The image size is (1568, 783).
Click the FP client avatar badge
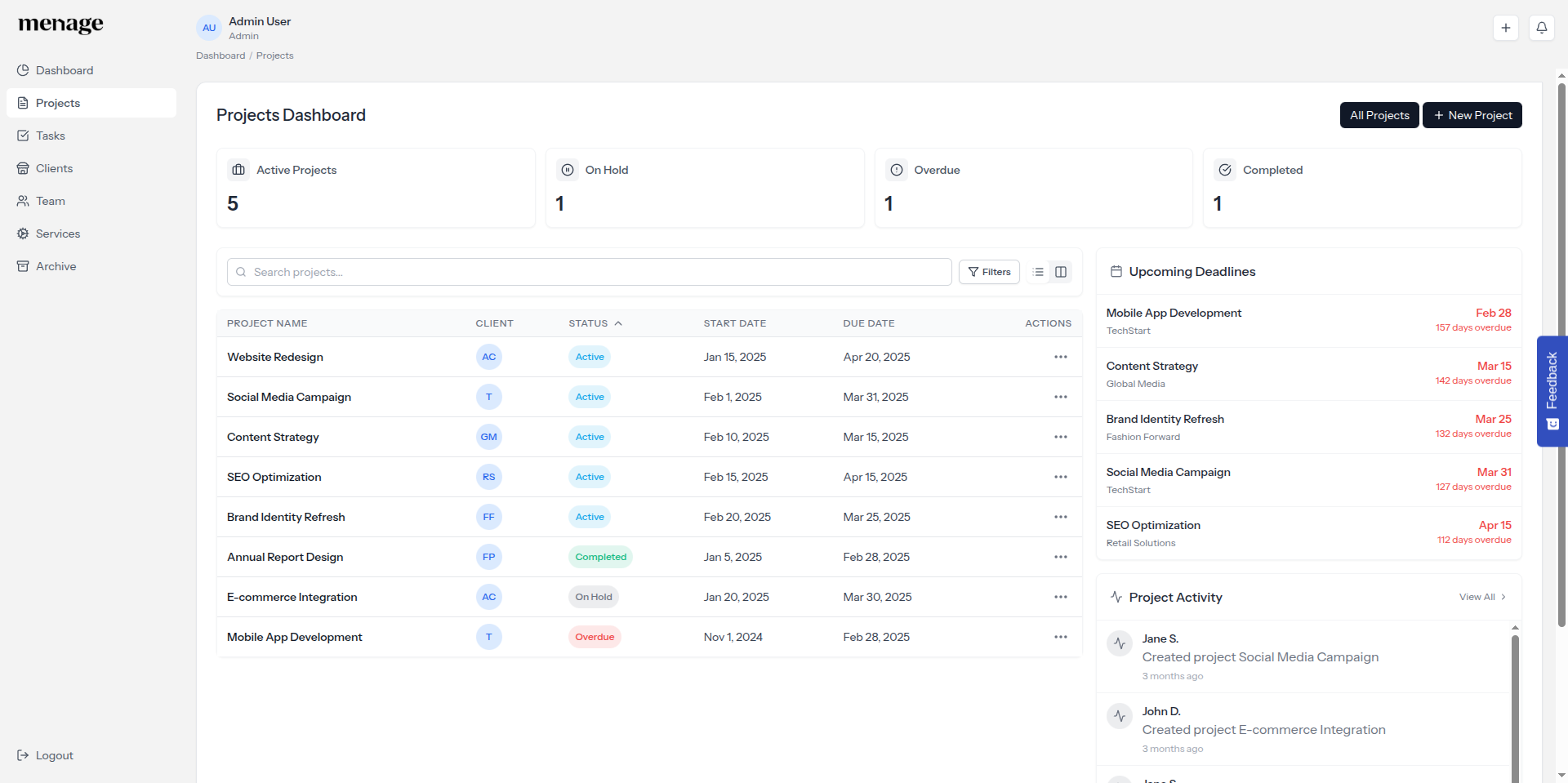(x=488, y=557)
